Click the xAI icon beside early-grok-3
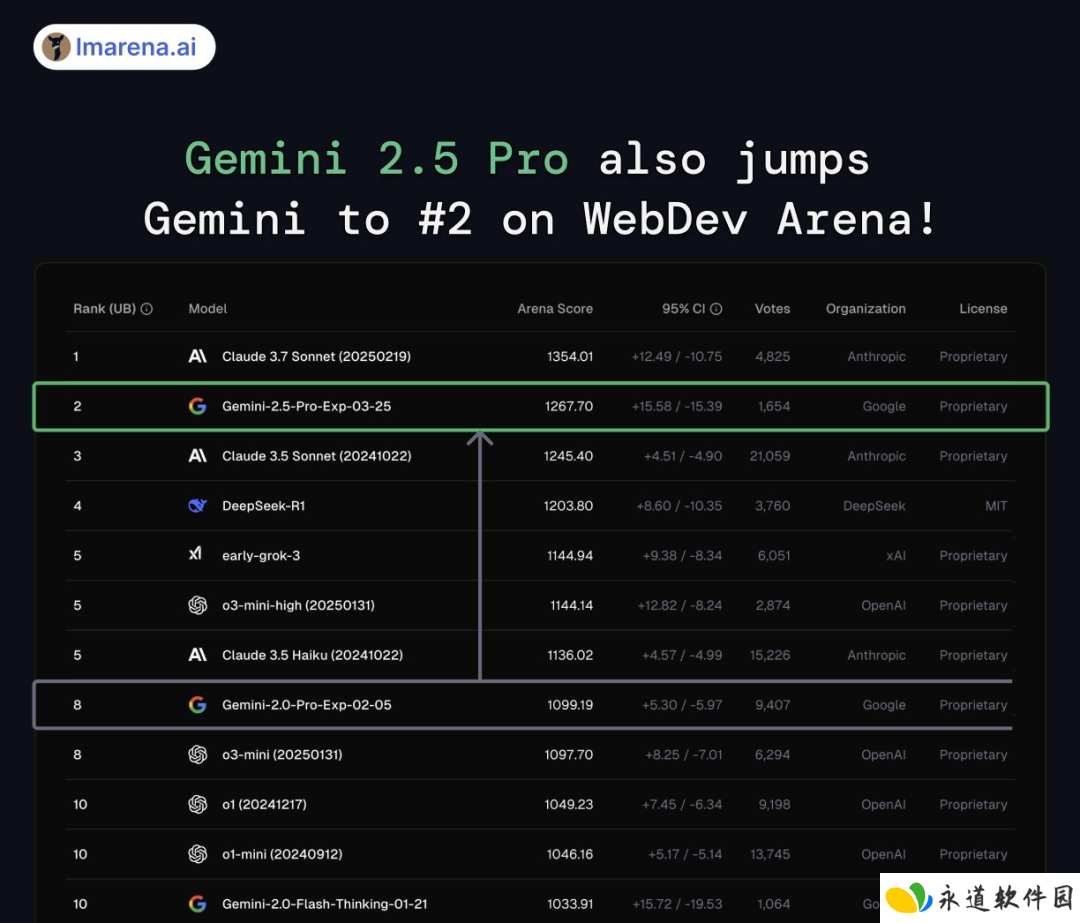Image resolution: width=1080 pixels, height=923 pixels. click(x=197, y=555)
